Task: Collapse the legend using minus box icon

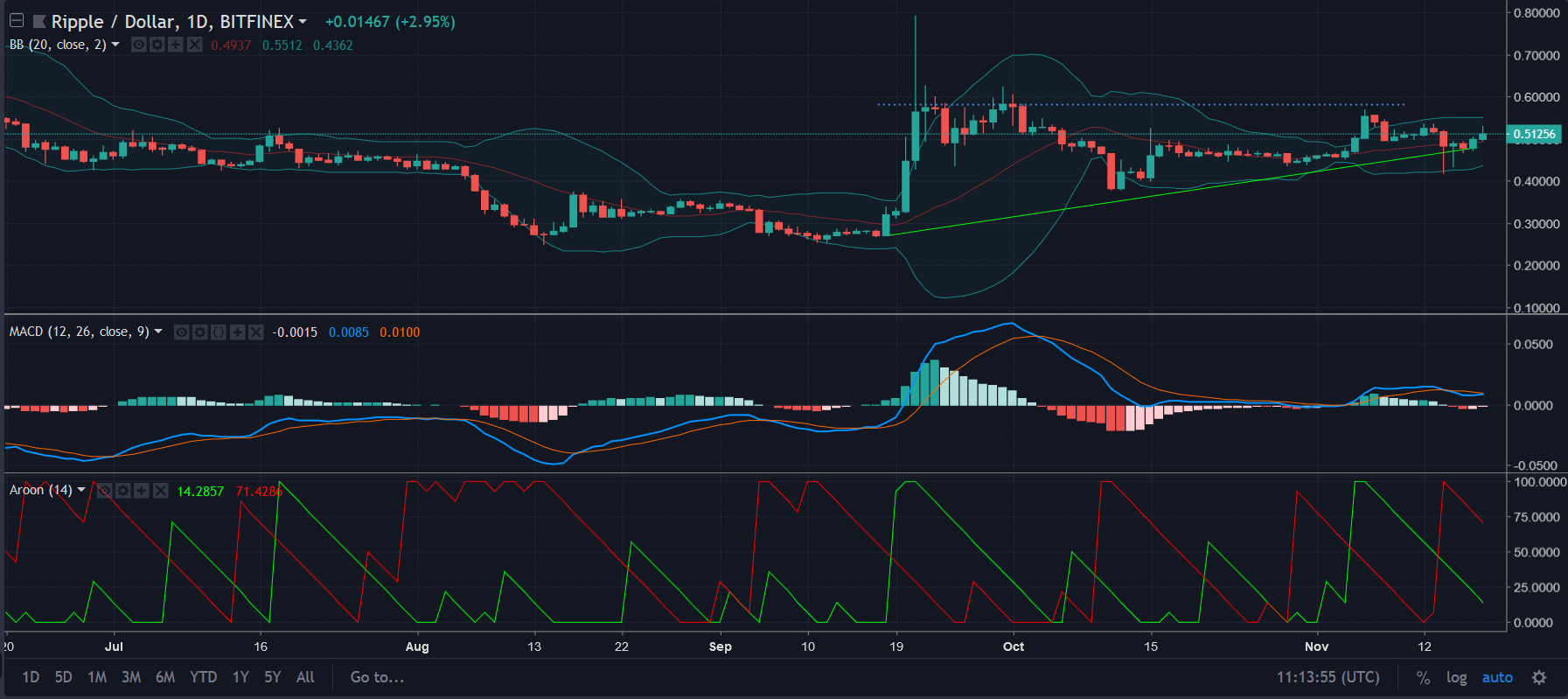Action: coord(16,20)
